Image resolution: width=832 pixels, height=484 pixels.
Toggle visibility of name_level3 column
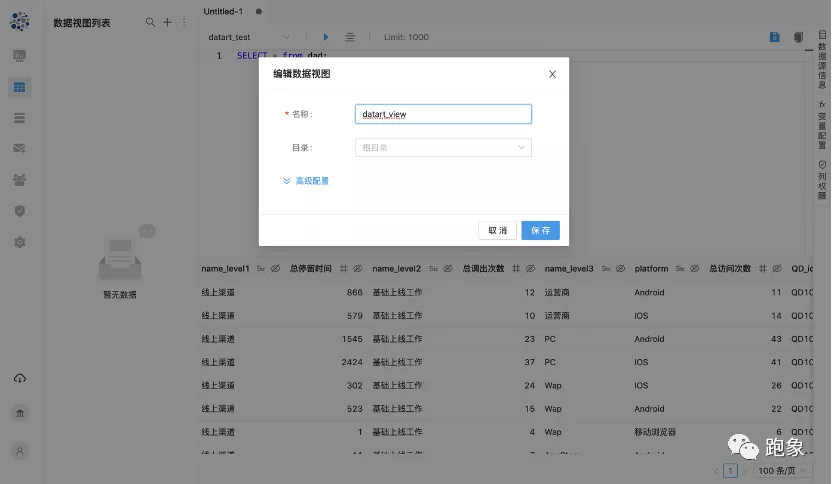point(620,269)
